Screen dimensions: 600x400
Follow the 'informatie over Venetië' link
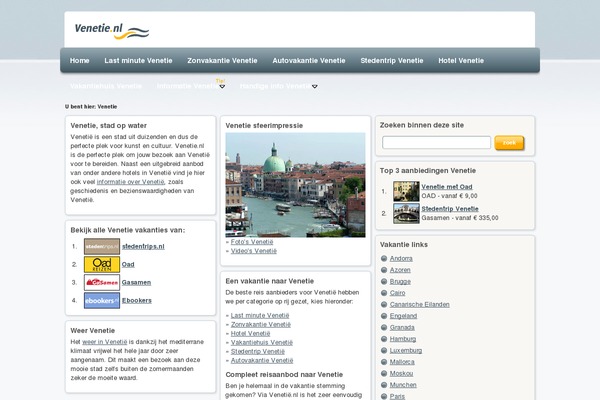[130, 182]
